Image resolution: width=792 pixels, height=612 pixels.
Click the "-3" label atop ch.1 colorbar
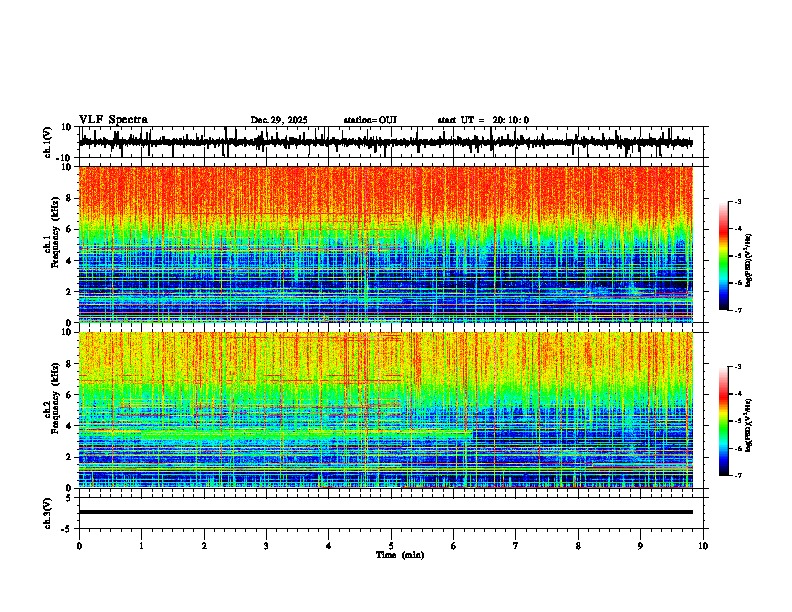coord(737,202)
